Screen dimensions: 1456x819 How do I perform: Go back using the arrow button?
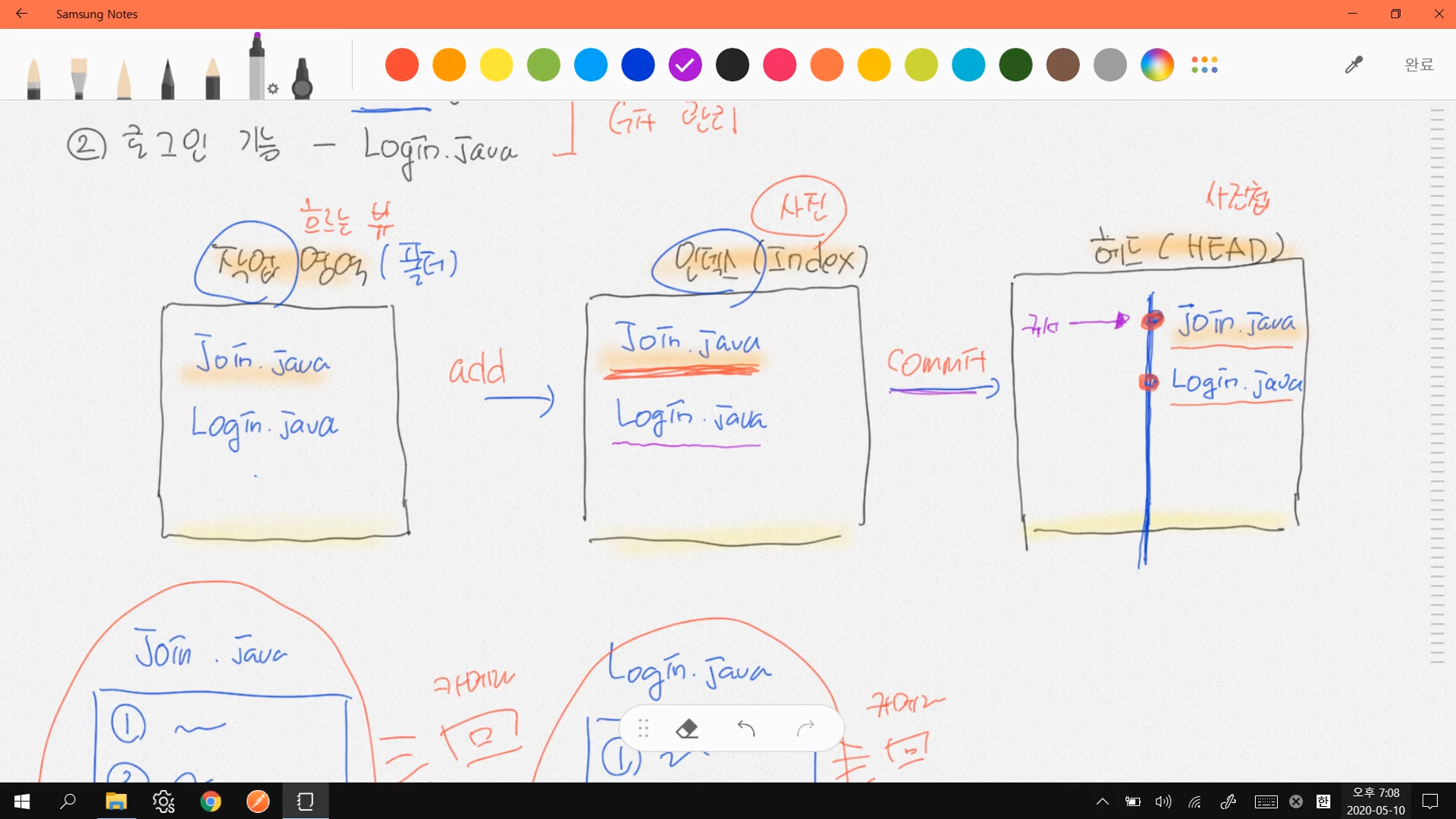tap(21, 14)
